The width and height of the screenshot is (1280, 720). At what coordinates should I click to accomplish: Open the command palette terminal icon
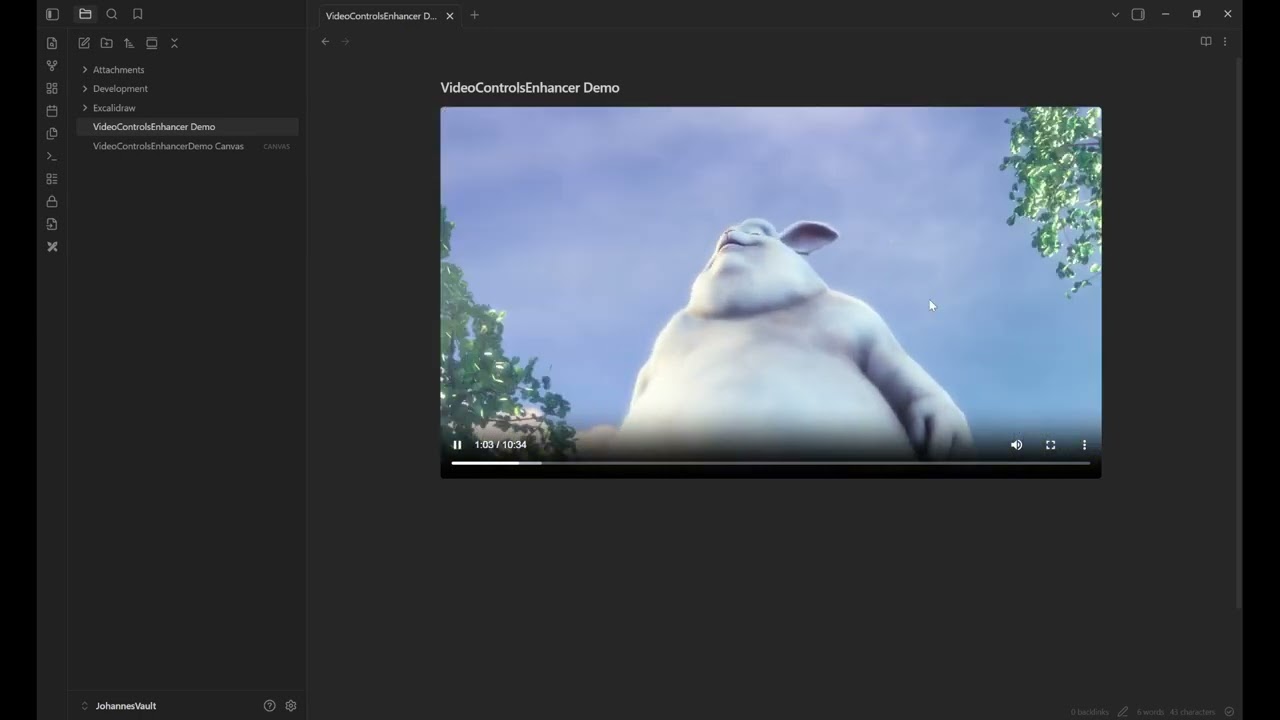52,156
